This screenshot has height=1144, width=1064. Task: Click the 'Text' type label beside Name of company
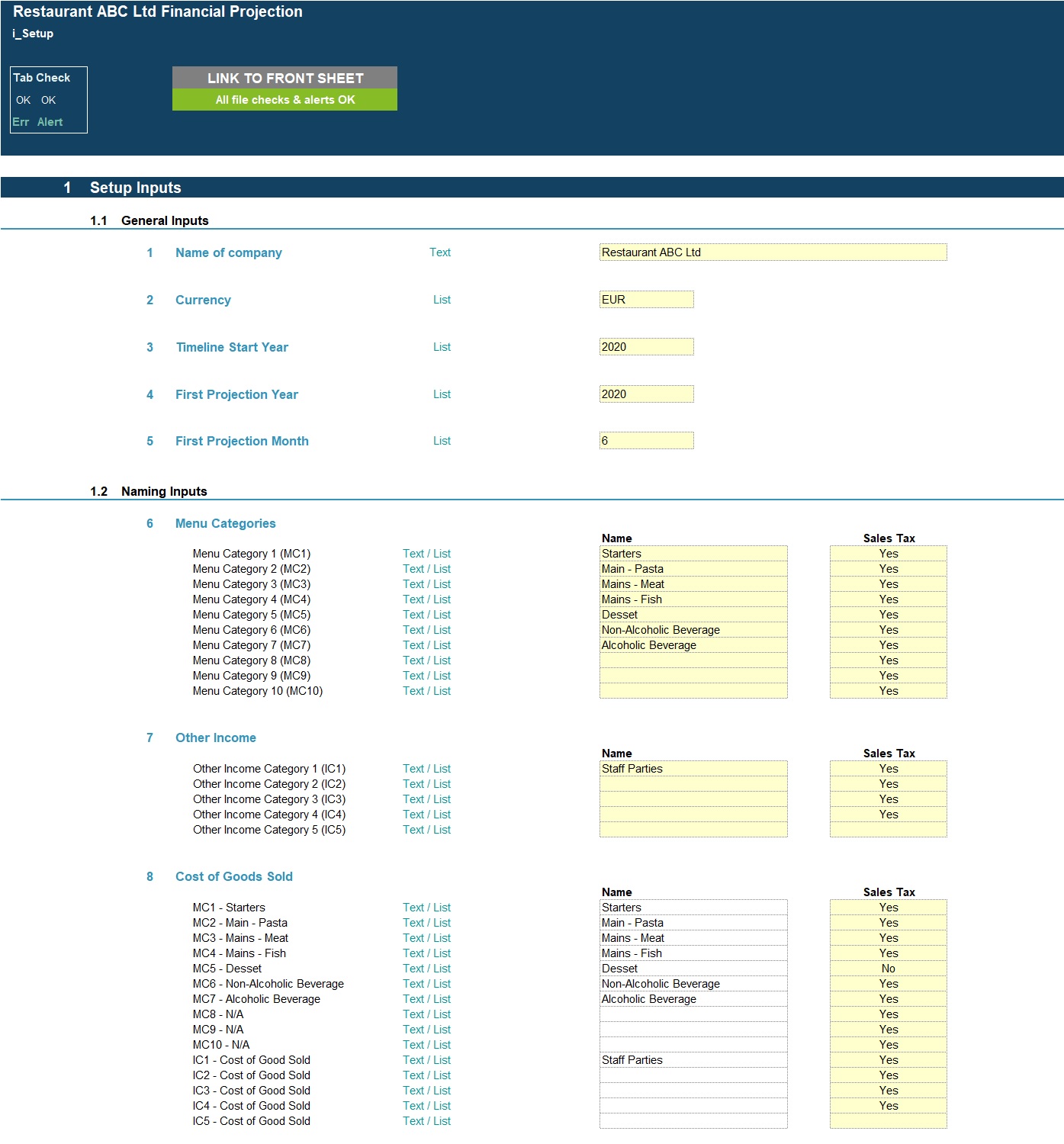pyautogui.click(x=440, y=252)
